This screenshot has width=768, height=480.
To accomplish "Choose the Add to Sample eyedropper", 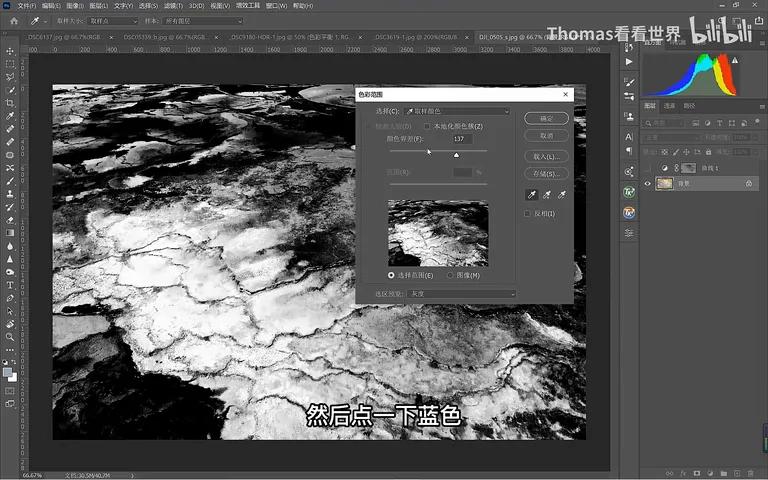I will (x=547, y=195).
